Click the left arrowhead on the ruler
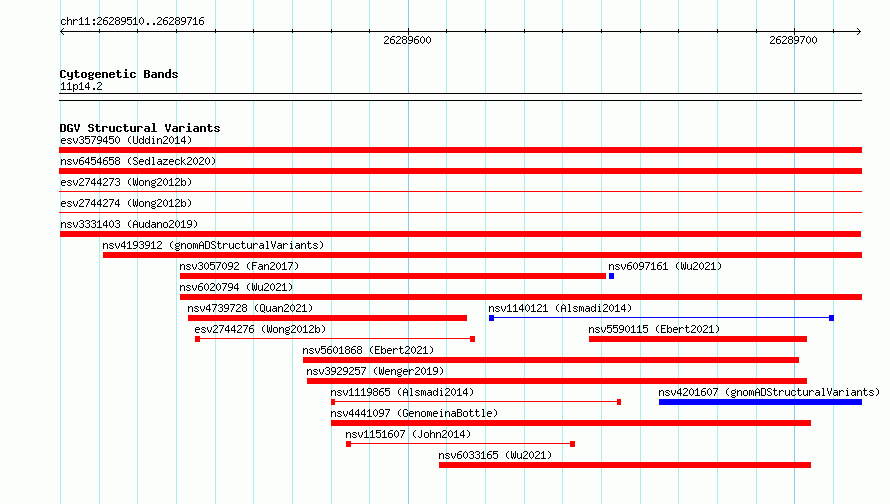 [62, 31]
